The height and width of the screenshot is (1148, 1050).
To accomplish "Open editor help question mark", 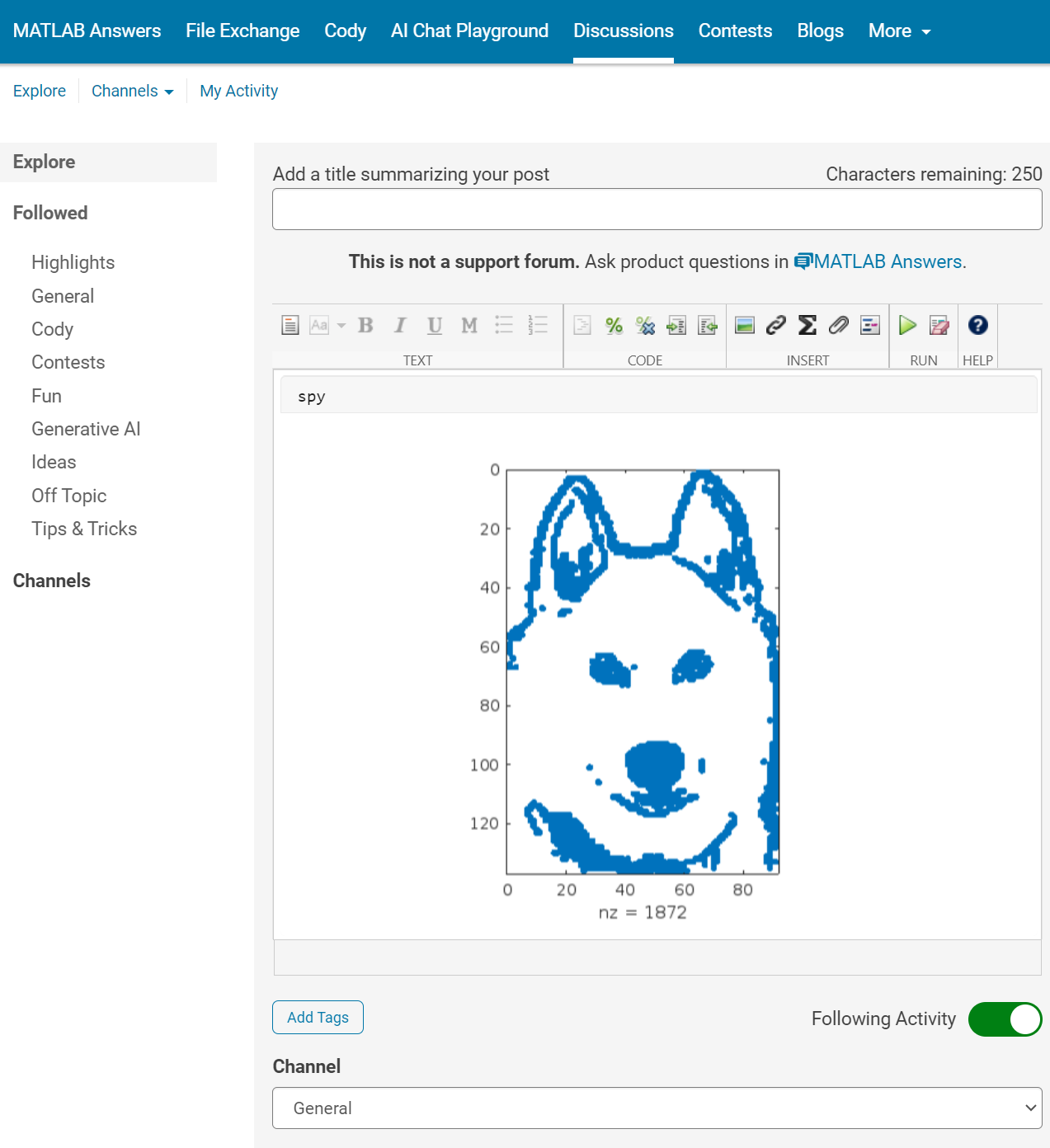I will (978, 325).
